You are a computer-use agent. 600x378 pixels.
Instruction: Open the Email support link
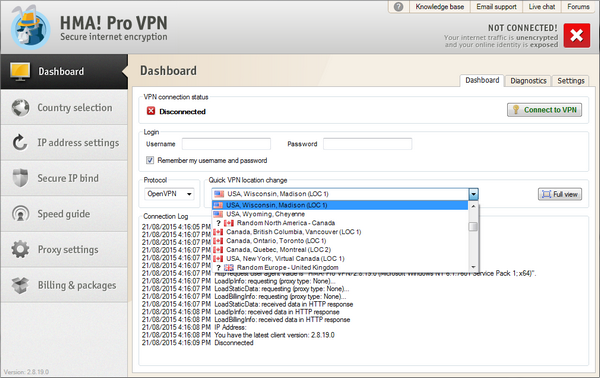tap(496, 7)
